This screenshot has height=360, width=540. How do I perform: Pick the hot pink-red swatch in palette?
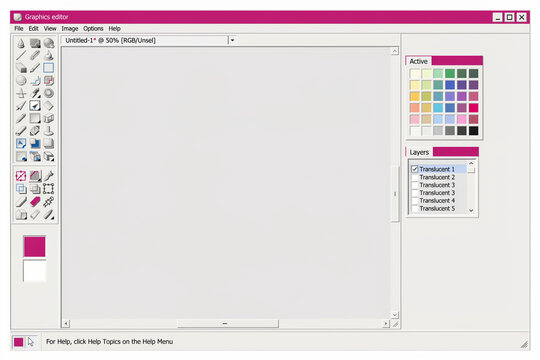(x=474, y=108)
